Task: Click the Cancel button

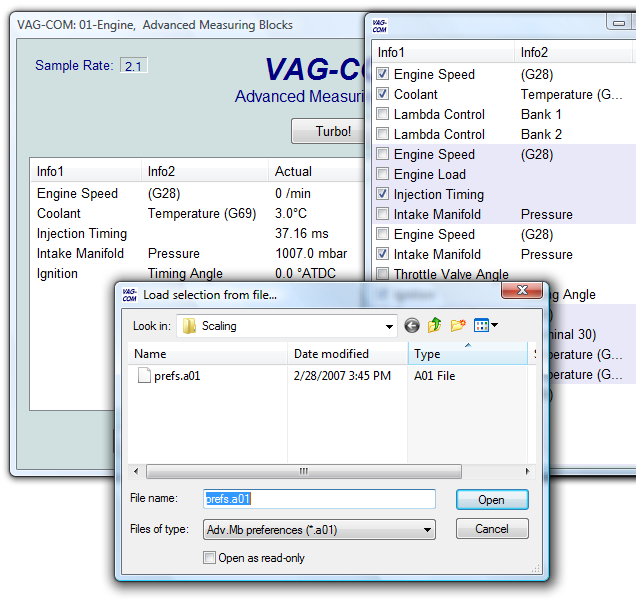Action: (x=492, y=529)
